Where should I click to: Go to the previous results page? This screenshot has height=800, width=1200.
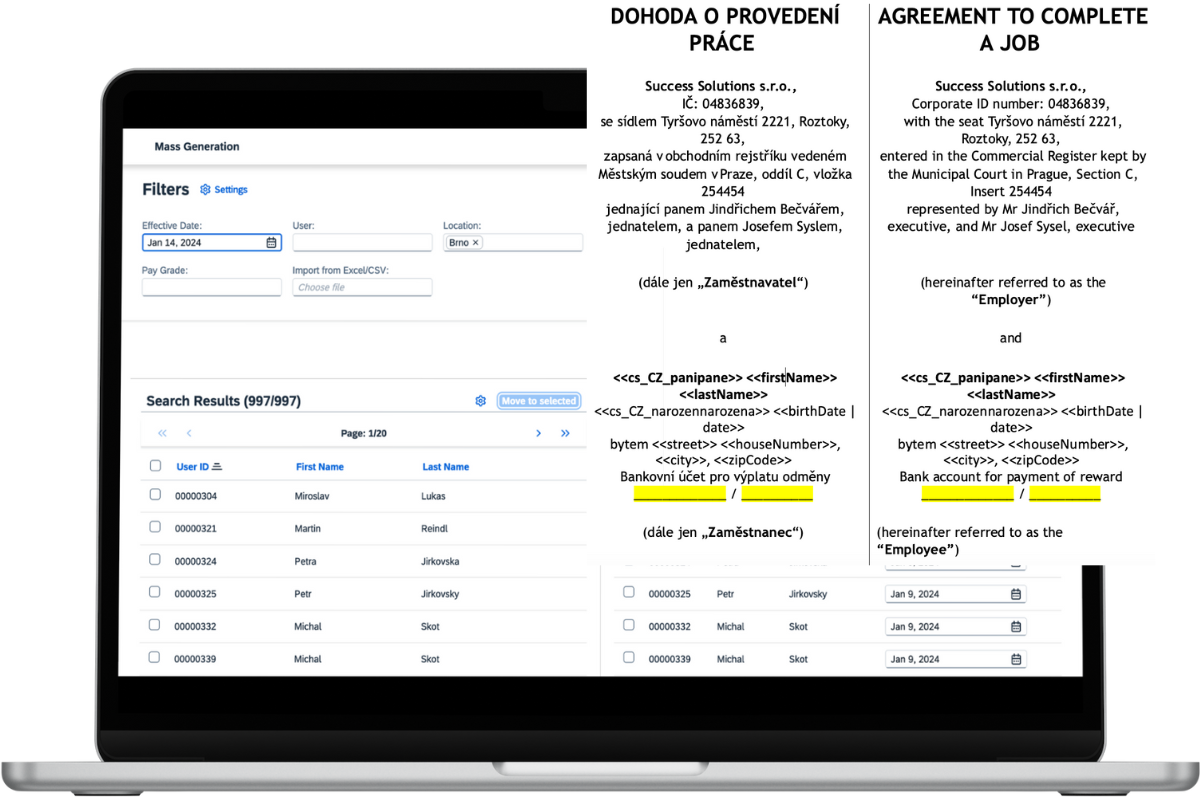click(x=189, y=433)
